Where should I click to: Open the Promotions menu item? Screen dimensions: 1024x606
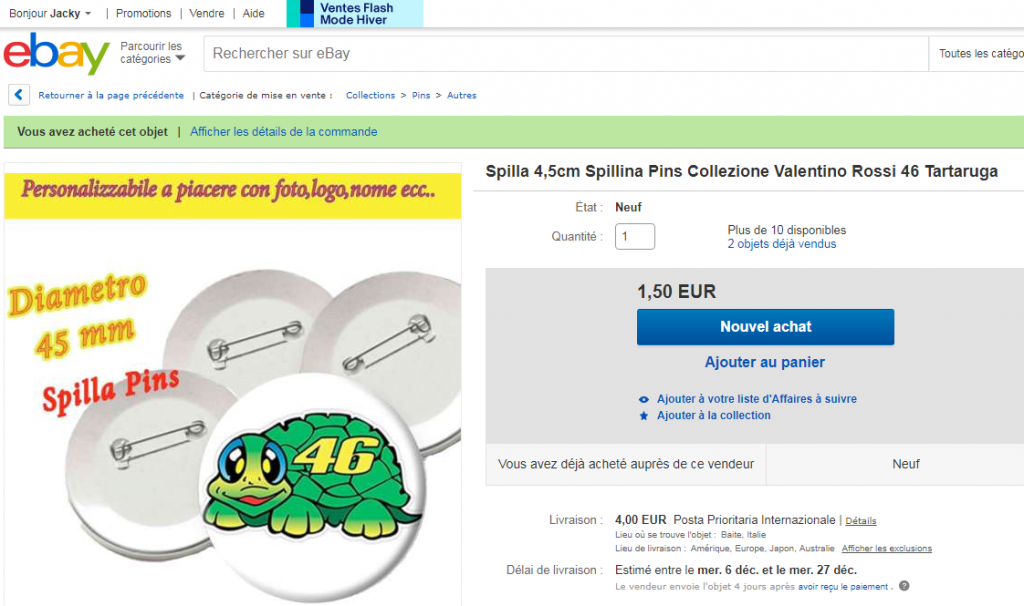point(144,13)
